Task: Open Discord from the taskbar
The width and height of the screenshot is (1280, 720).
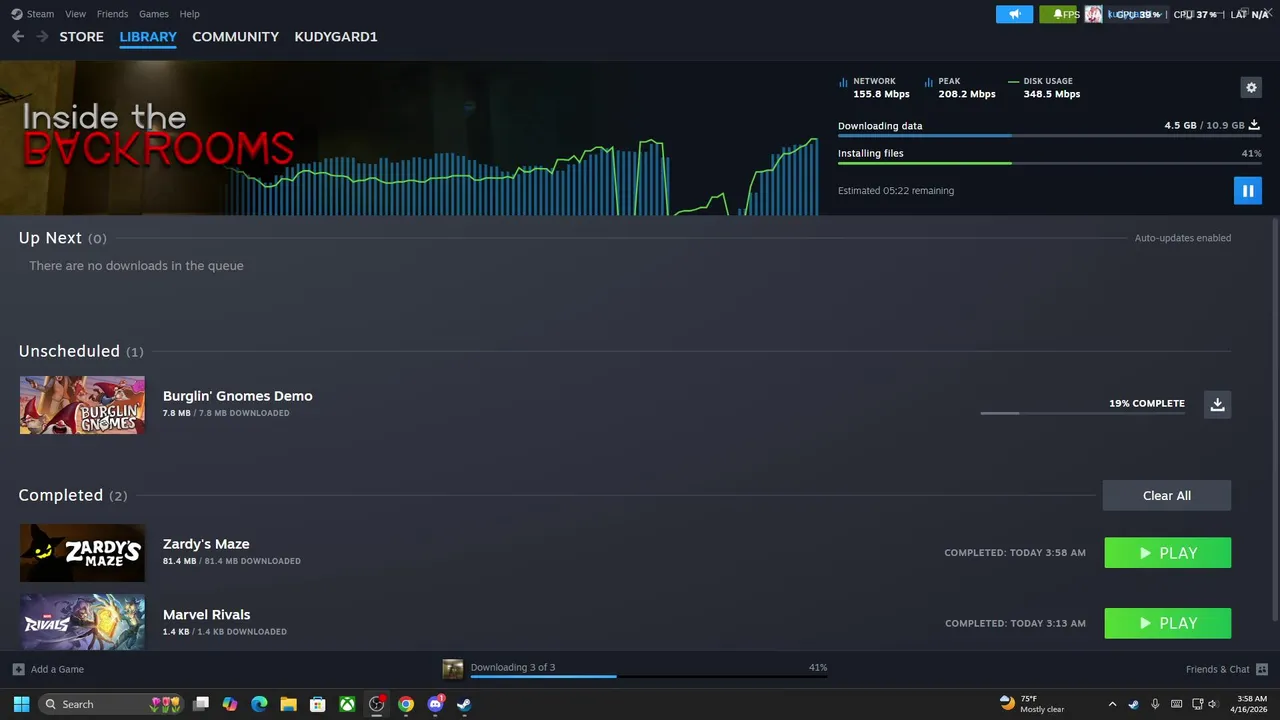Action: [x=435, y=704]
